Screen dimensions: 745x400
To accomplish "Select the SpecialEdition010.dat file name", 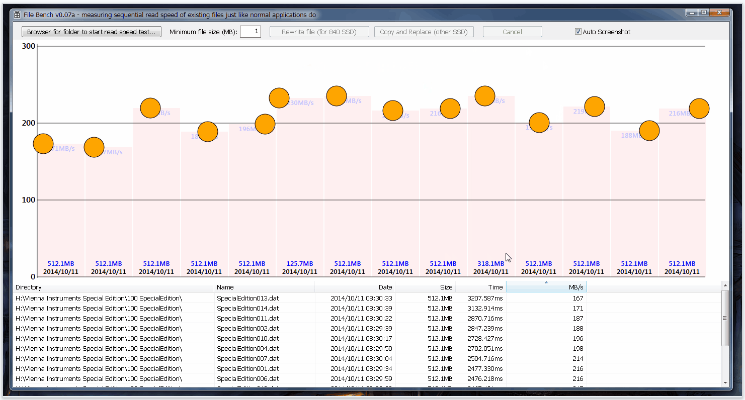I will tap(248, 339).
